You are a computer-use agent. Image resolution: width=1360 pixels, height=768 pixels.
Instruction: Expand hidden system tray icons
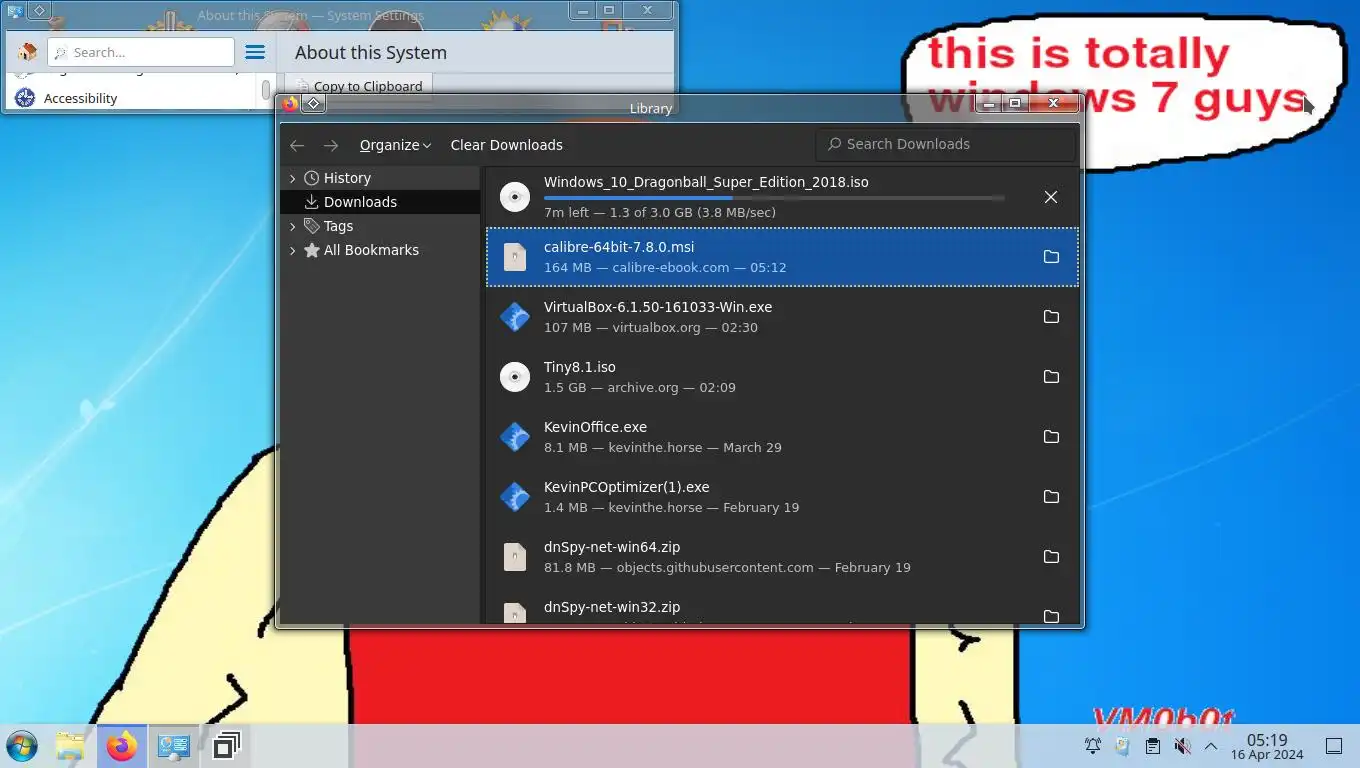pyautogui.click(x=1211, y=746)
